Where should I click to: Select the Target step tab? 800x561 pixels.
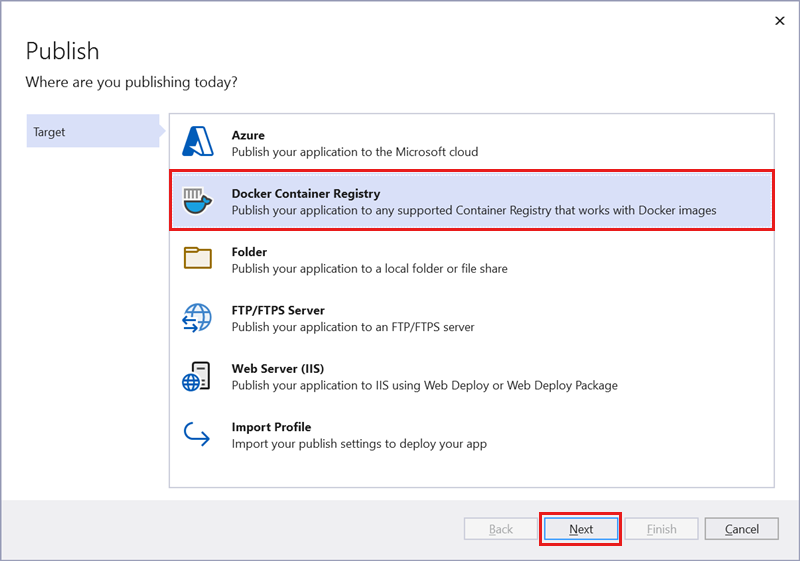point(90,132)
